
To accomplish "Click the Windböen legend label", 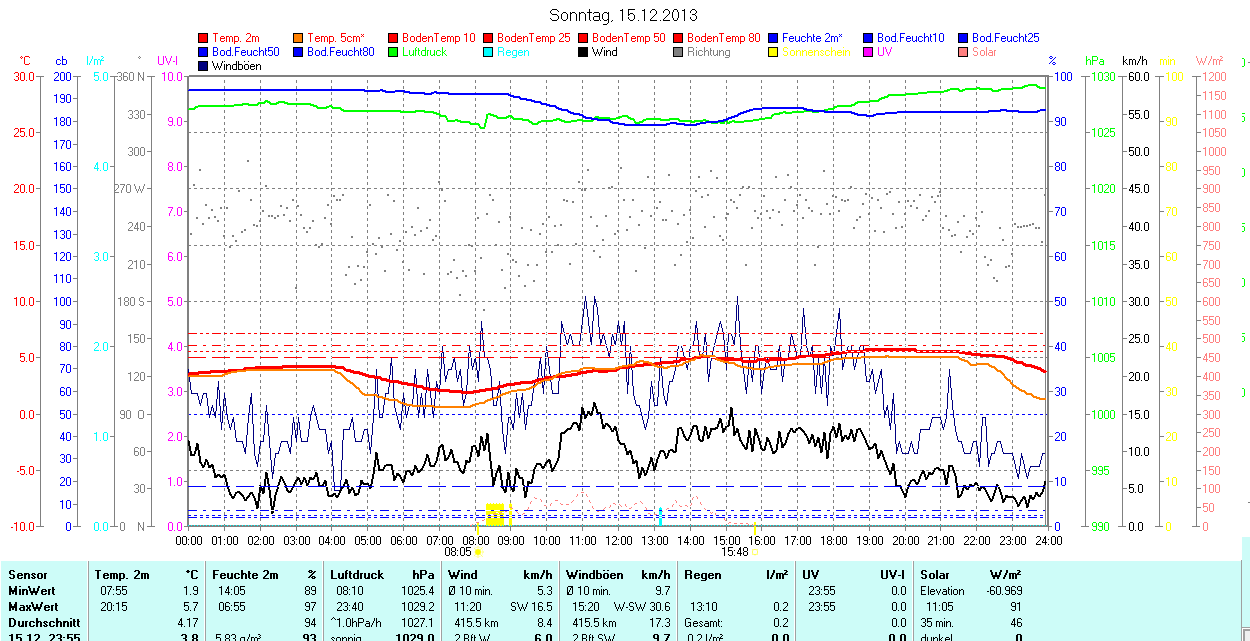I will pyautogui.click(x=236, y=66).
